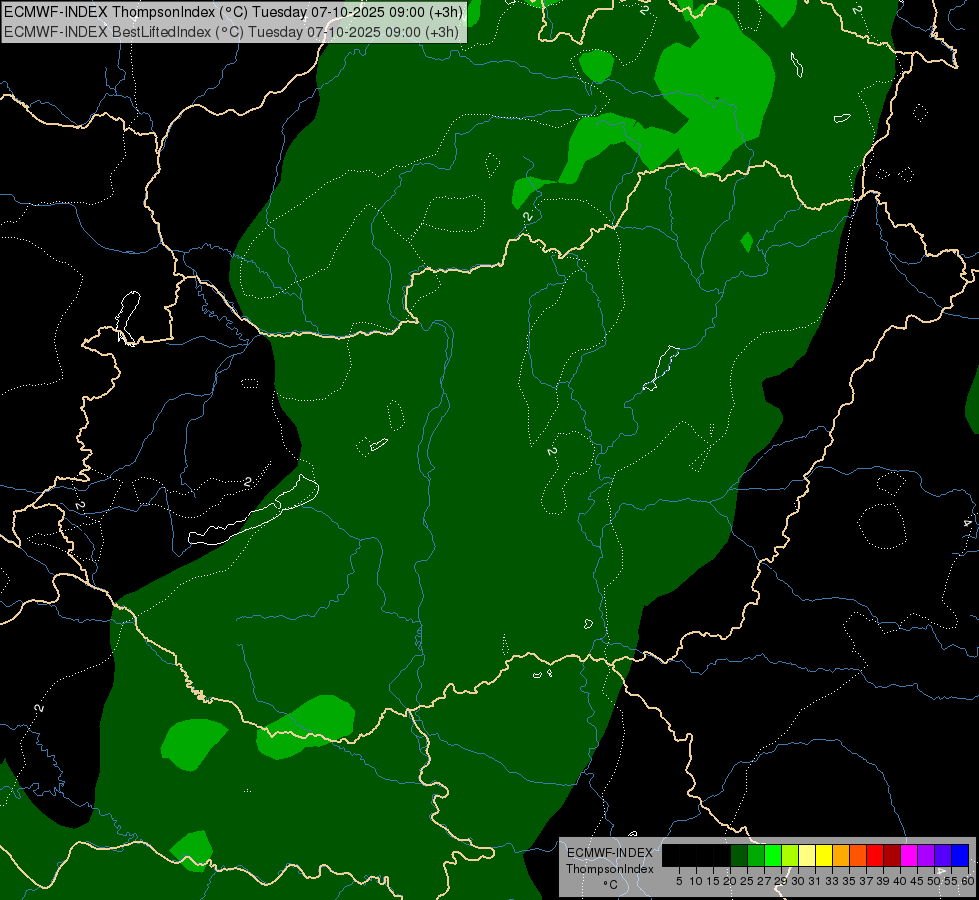Select the dark green 20–25 legend swatch
Screen dimensions: 979x900
[x=739, y=855]
